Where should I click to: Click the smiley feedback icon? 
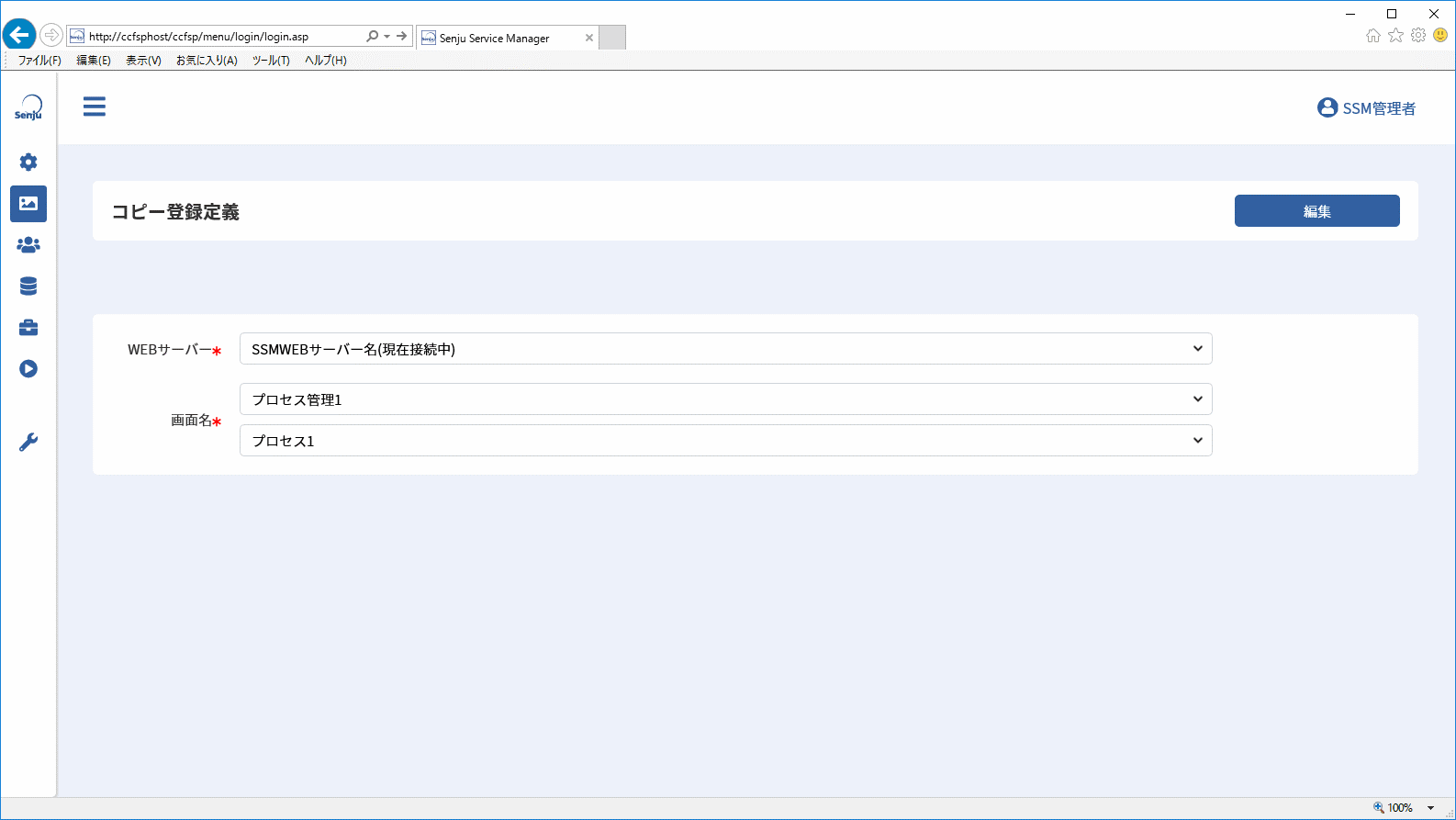(1440, 36)
